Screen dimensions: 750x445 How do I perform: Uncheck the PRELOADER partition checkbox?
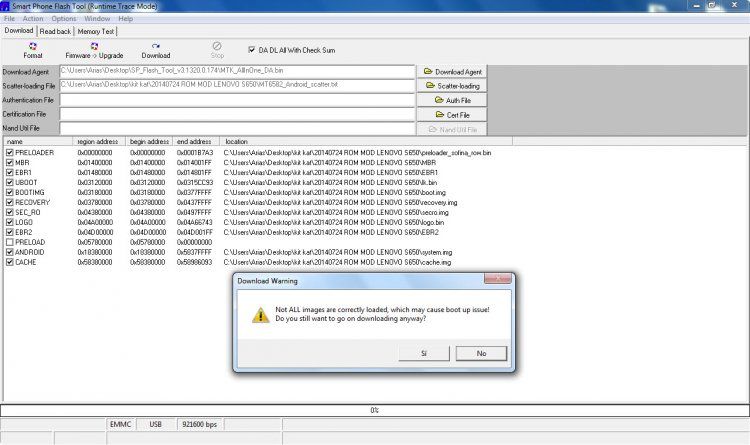[10, 152]
